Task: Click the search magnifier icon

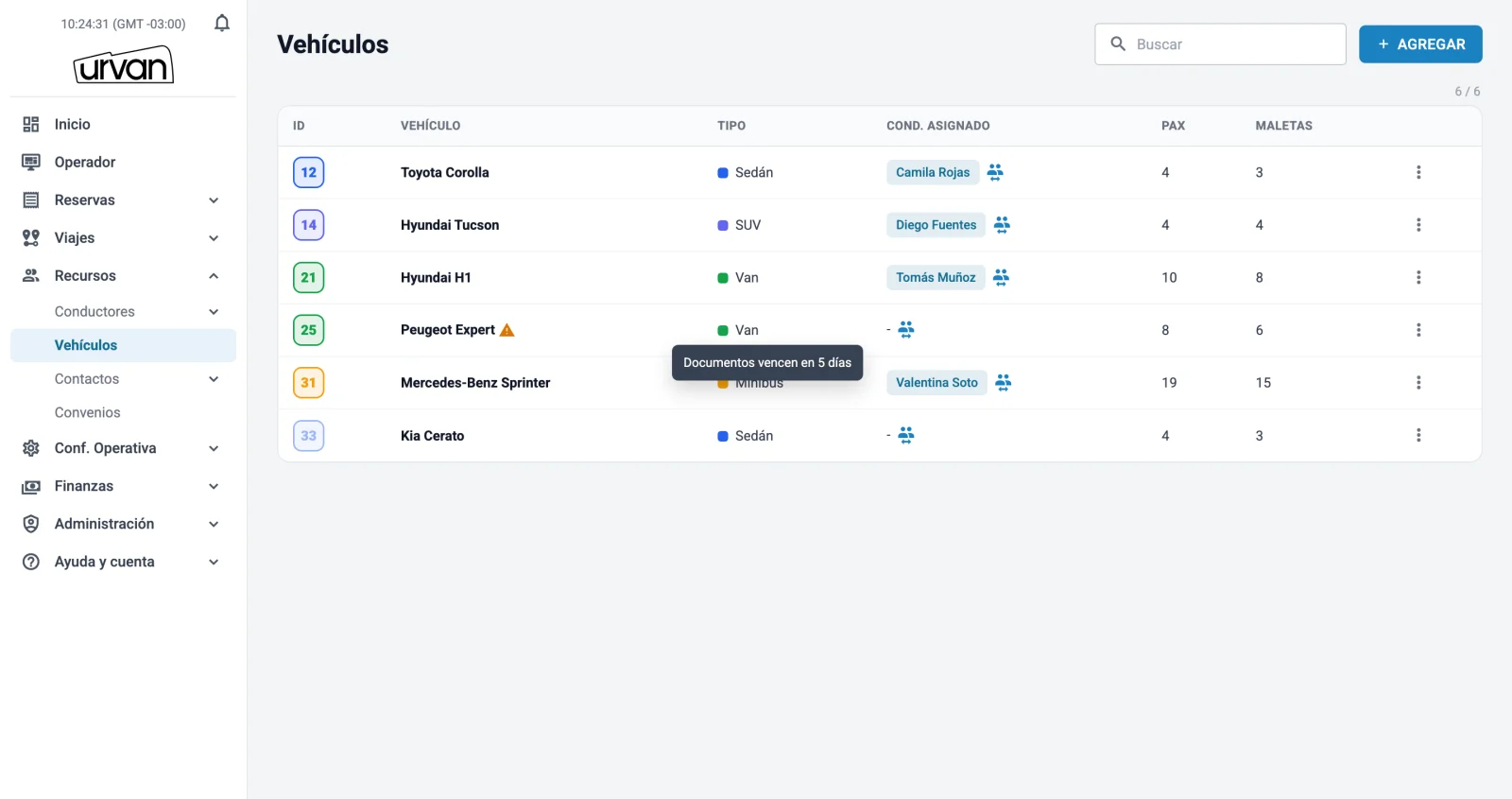Action: pos(1118,43)
